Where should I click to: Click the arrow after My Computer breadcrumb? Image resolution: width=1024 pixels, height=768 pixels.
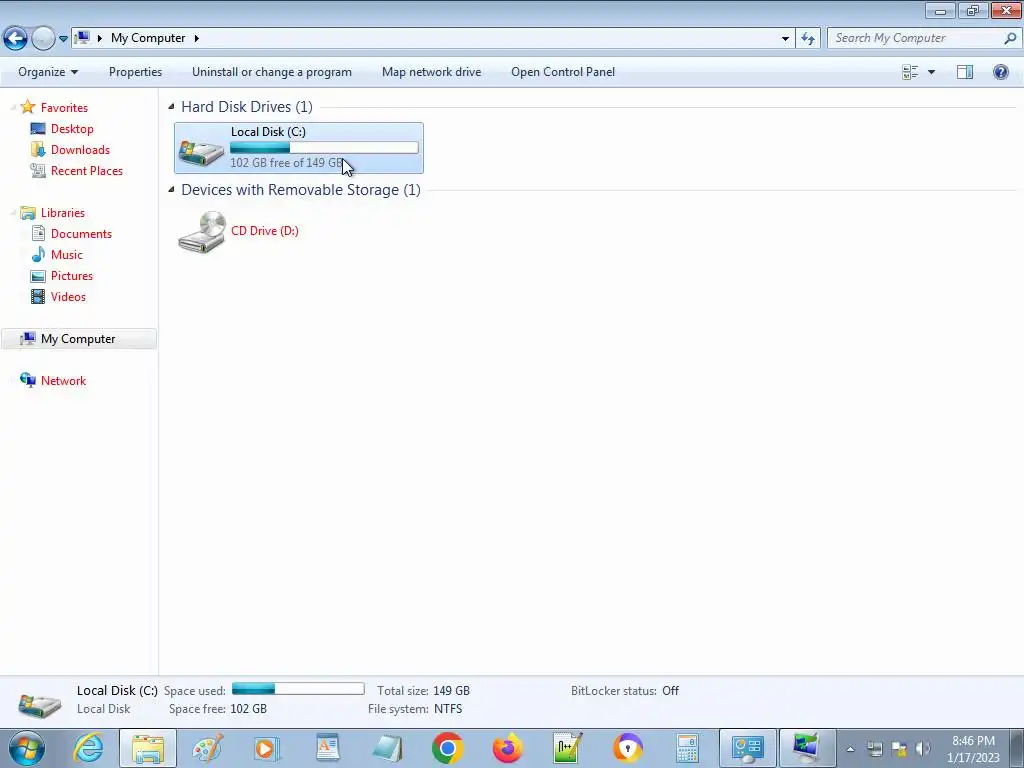196,38
